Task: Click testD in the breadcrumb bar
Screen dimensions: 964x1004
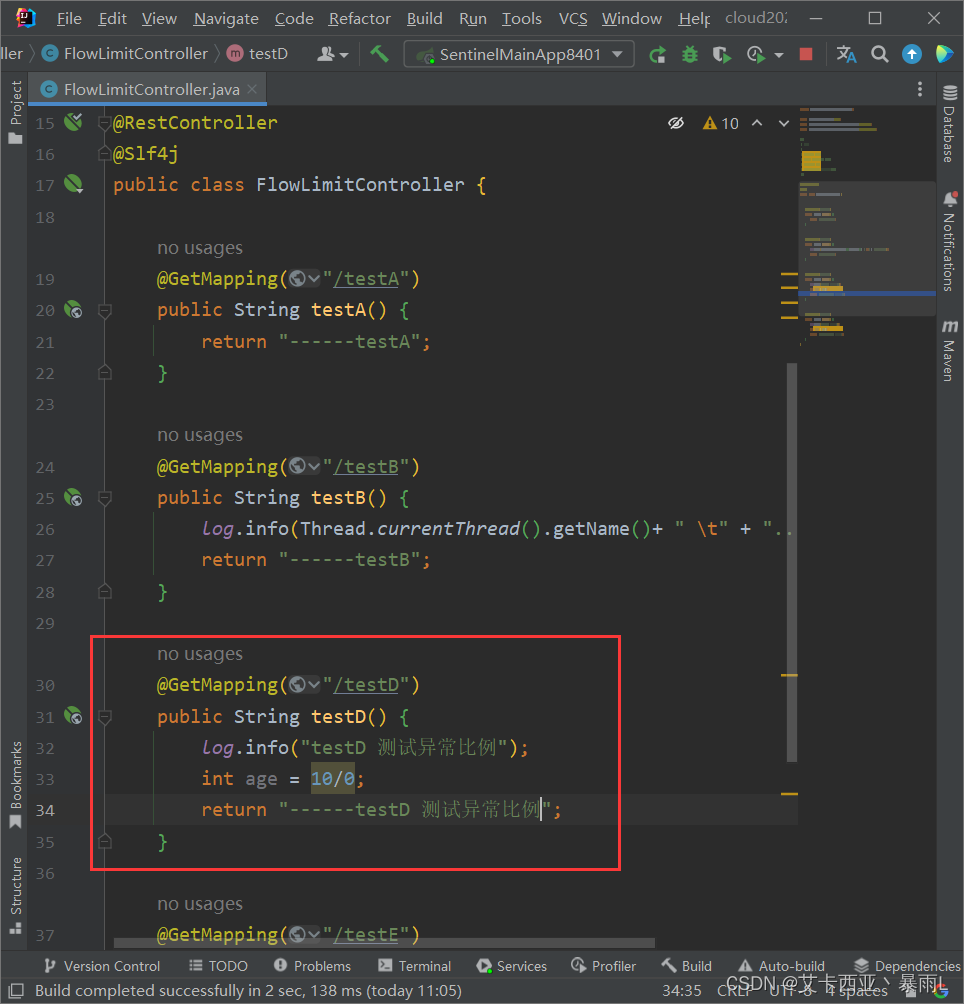Action: [x=258, y=54]
